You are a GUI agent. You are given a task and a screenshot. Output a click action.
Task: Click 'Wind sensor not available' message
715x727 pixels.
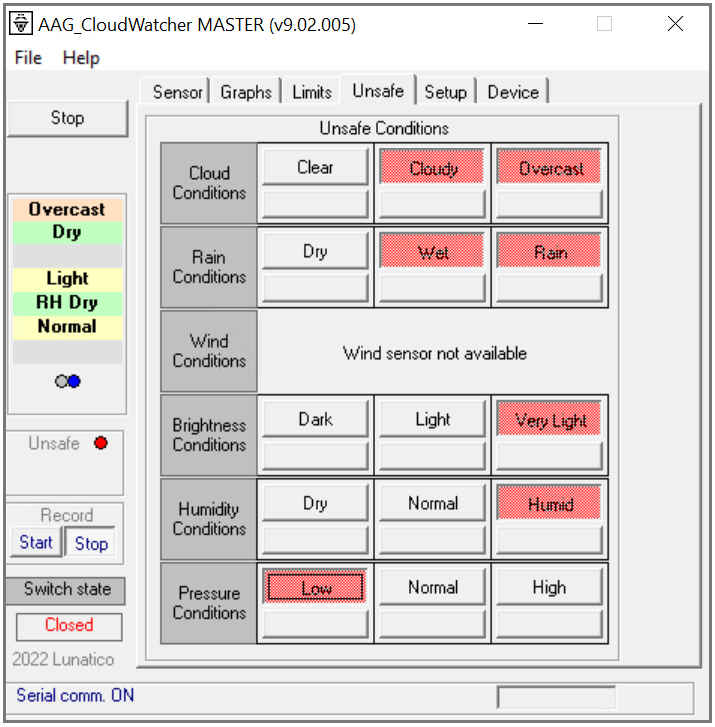pyautogui.click(x=434, y=353)
